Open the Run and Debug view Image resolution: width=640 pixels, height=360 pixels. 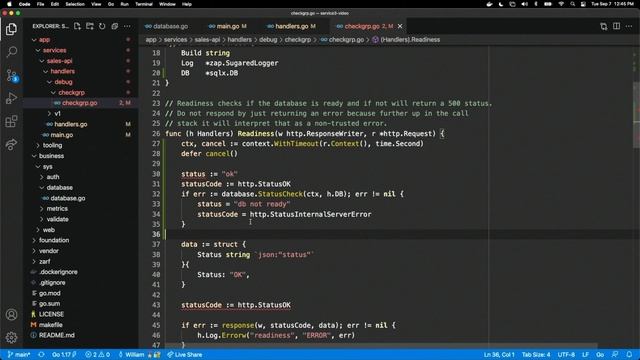[x=11, y=98]
